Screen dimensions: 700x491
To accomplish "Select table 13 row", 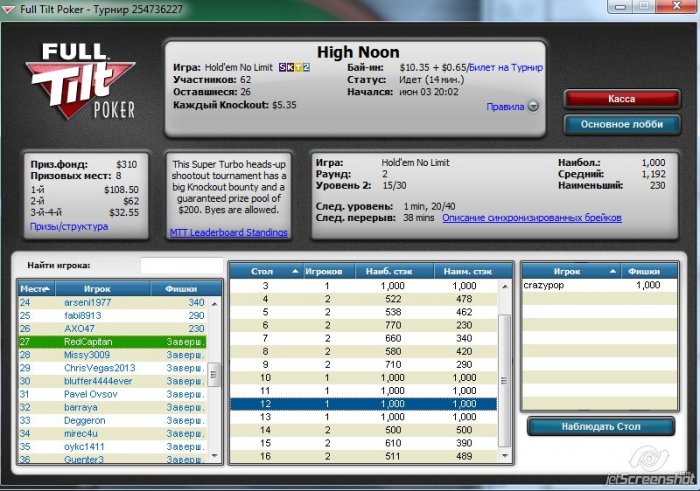I will click(364, 417).
